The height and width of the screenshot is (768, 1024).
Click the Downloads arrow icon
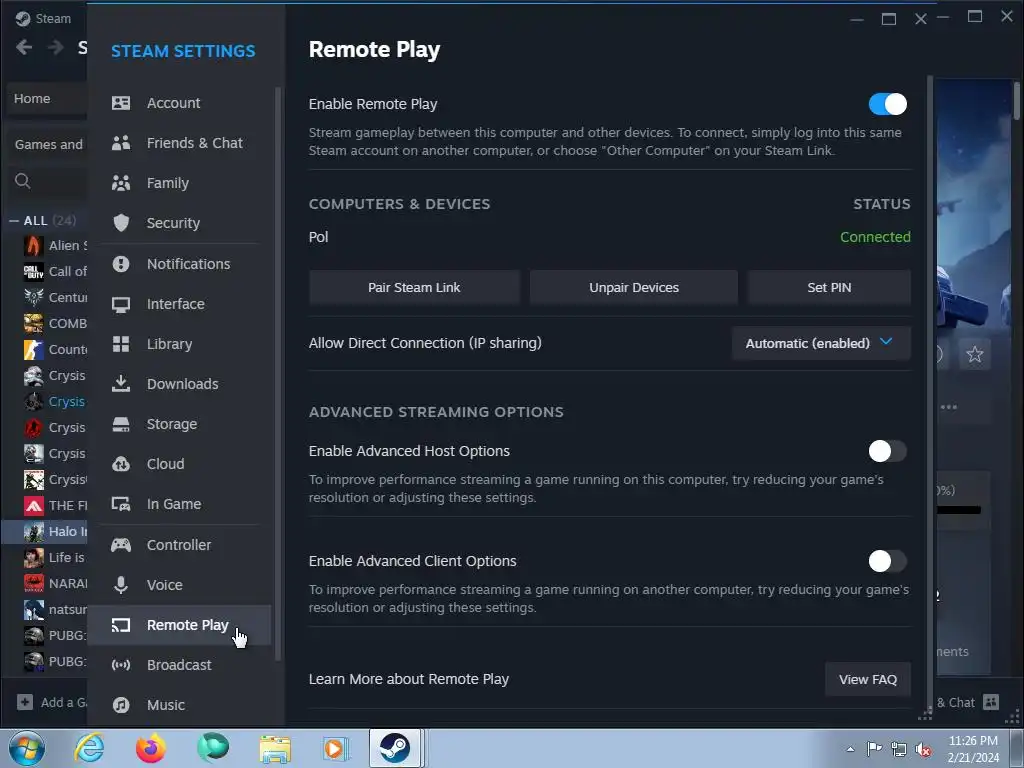coord(121,384)
